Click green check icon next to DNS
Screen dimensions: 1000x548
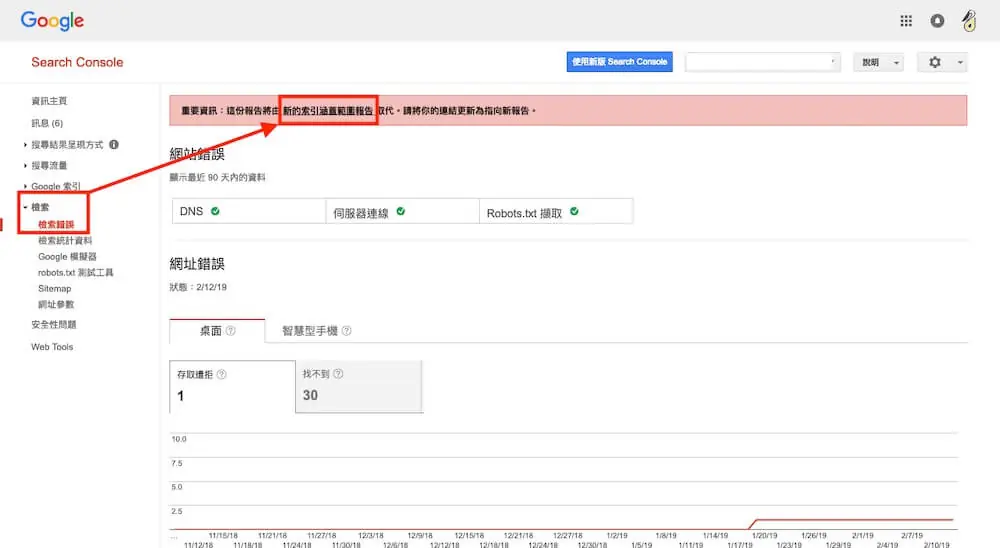pos(215,211)
